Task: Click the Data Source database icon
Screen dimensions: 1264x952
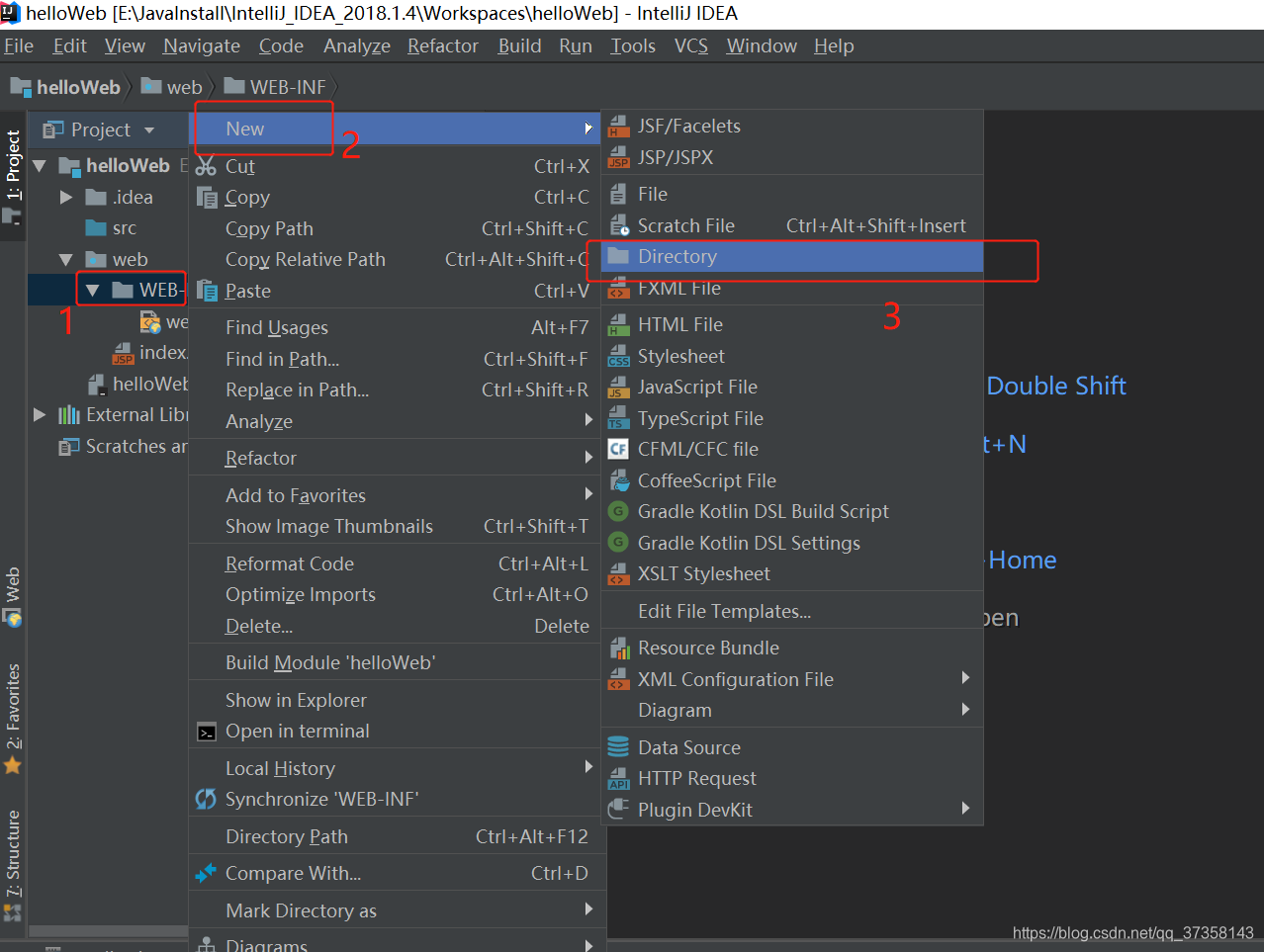Action: click(x=618, y=747)
